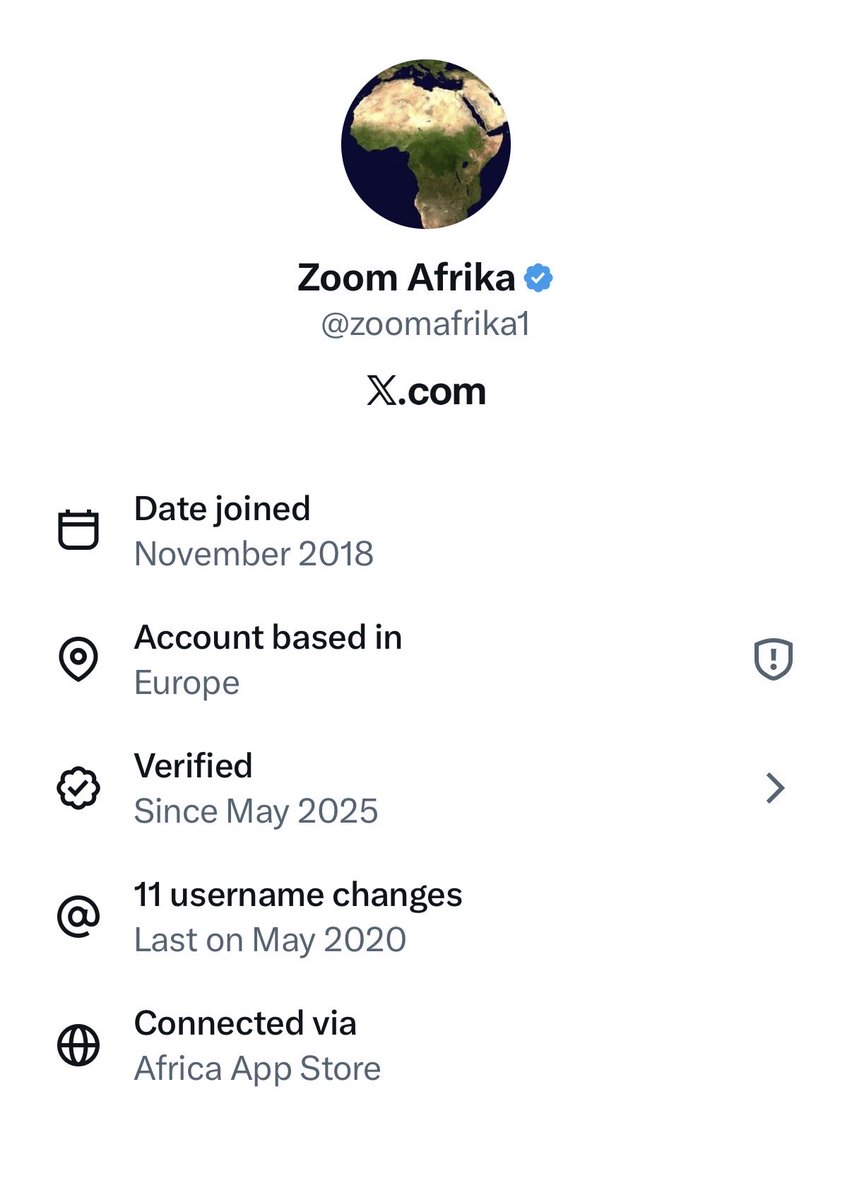Click the calendar icon next to Date joined
Viewport: 852px width, 1200px height.
click(x=78, y=530)
